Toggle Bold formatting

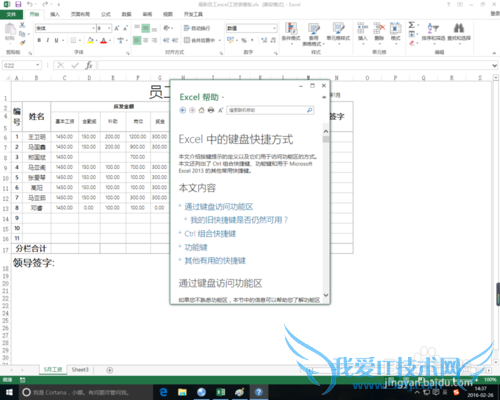click(39, 40)
